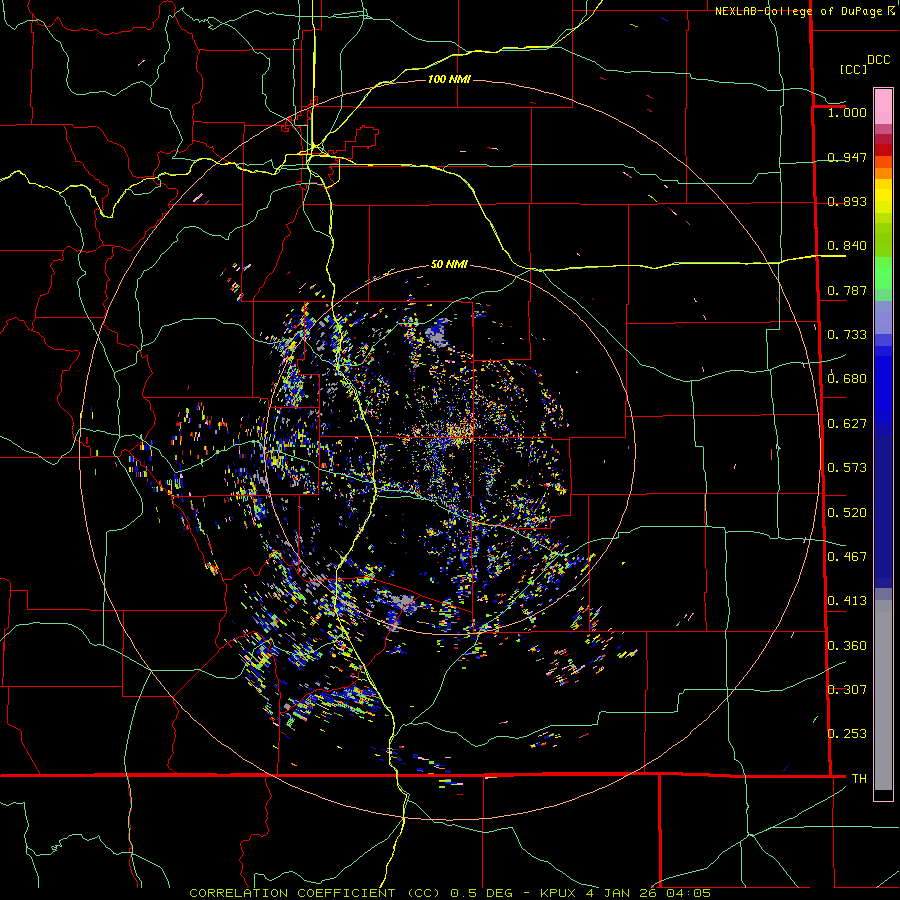900x900 pixels.
Task: Pick the yellow segment of the color bar
Action: click(883, 196)
